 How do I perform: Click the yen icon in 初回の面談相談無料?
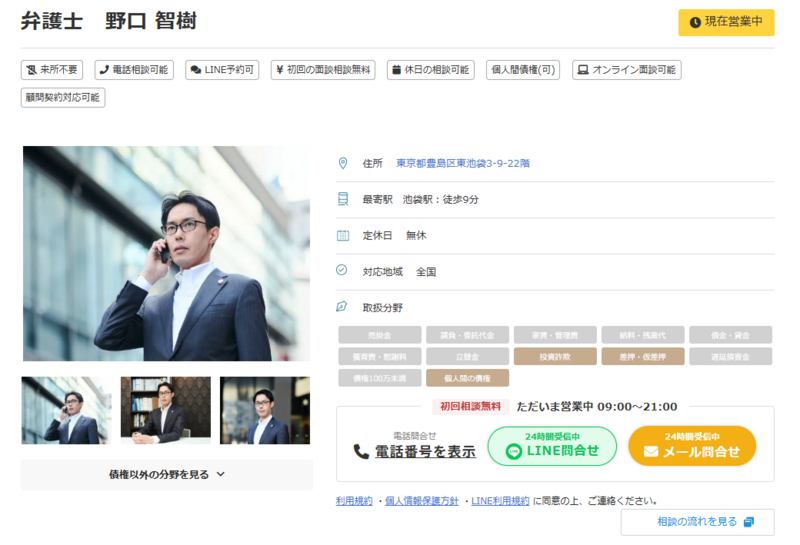tap(280, 70)
